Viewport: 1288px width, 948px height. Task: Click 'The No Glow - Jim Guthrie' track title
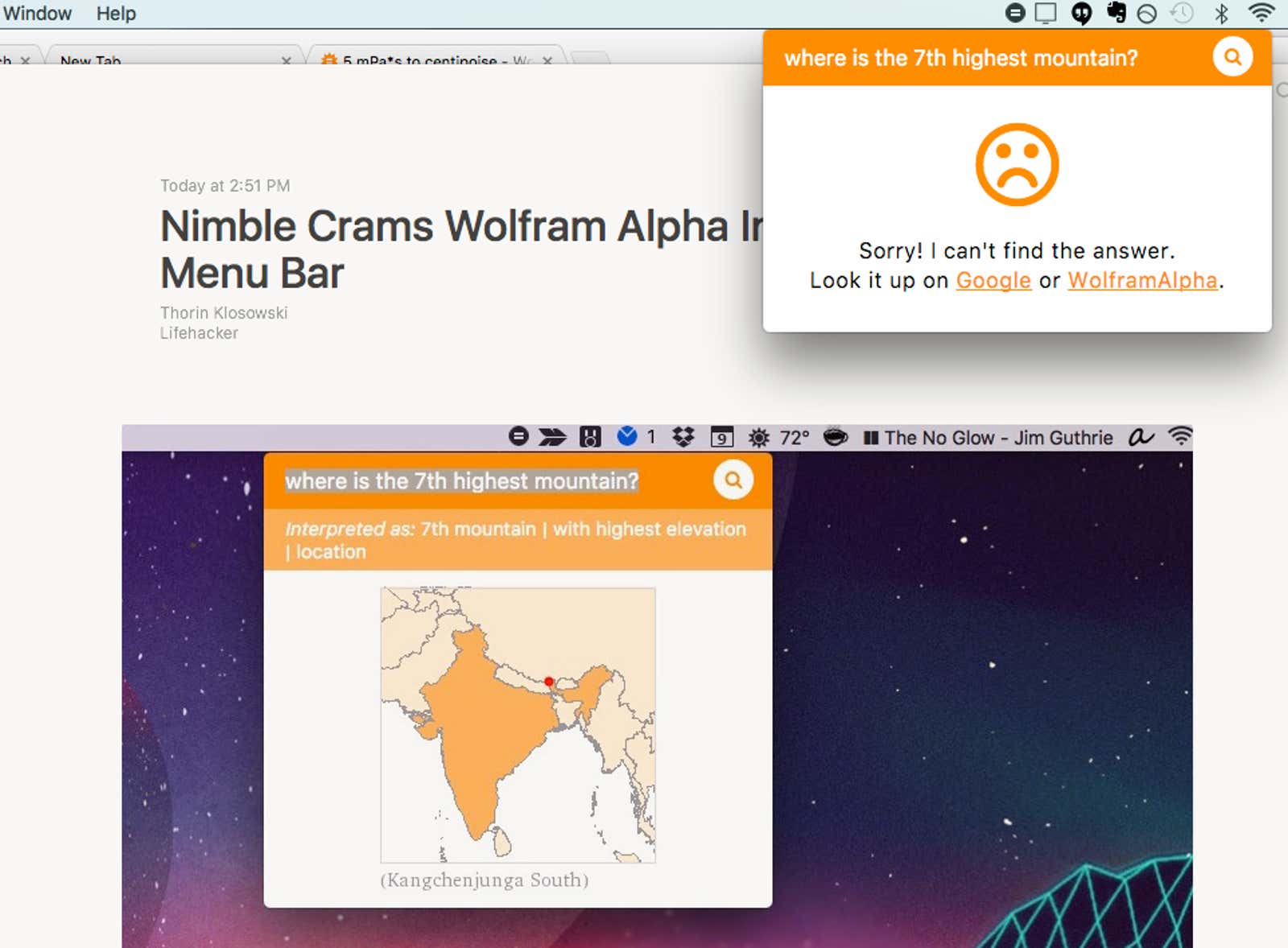tap(998, 438)
